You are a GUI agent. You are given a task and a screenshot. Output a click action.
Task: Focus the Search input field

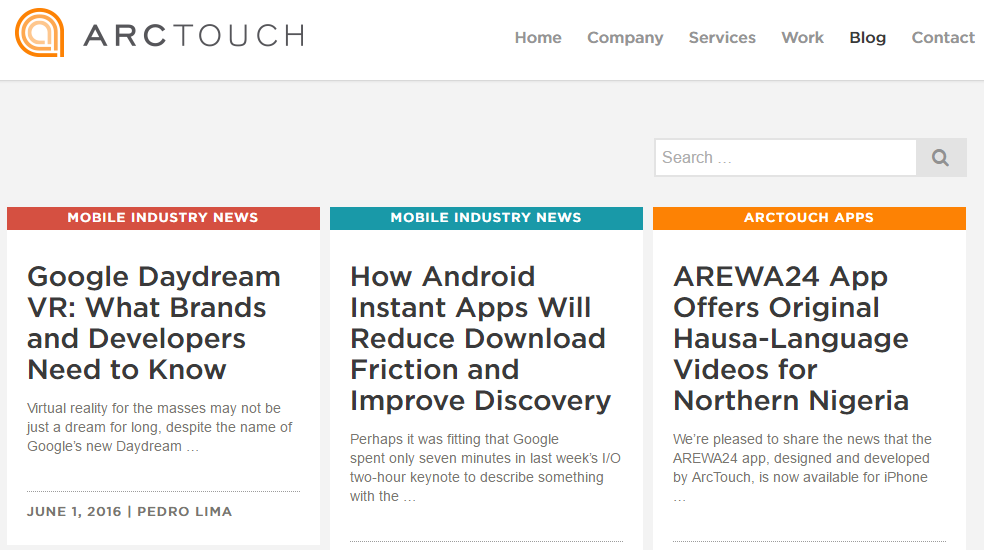tap(785, 158)
